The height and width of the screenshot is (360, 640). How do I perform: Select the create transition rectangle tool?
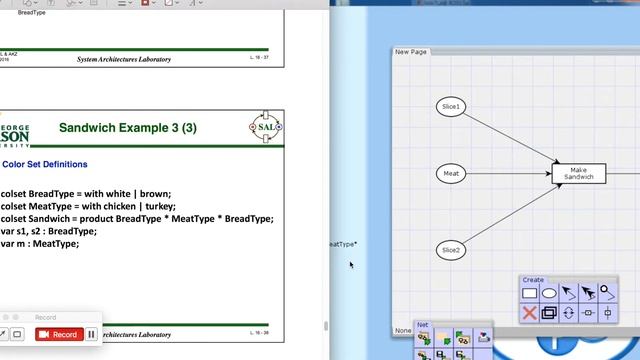click(x=529, y=293)
